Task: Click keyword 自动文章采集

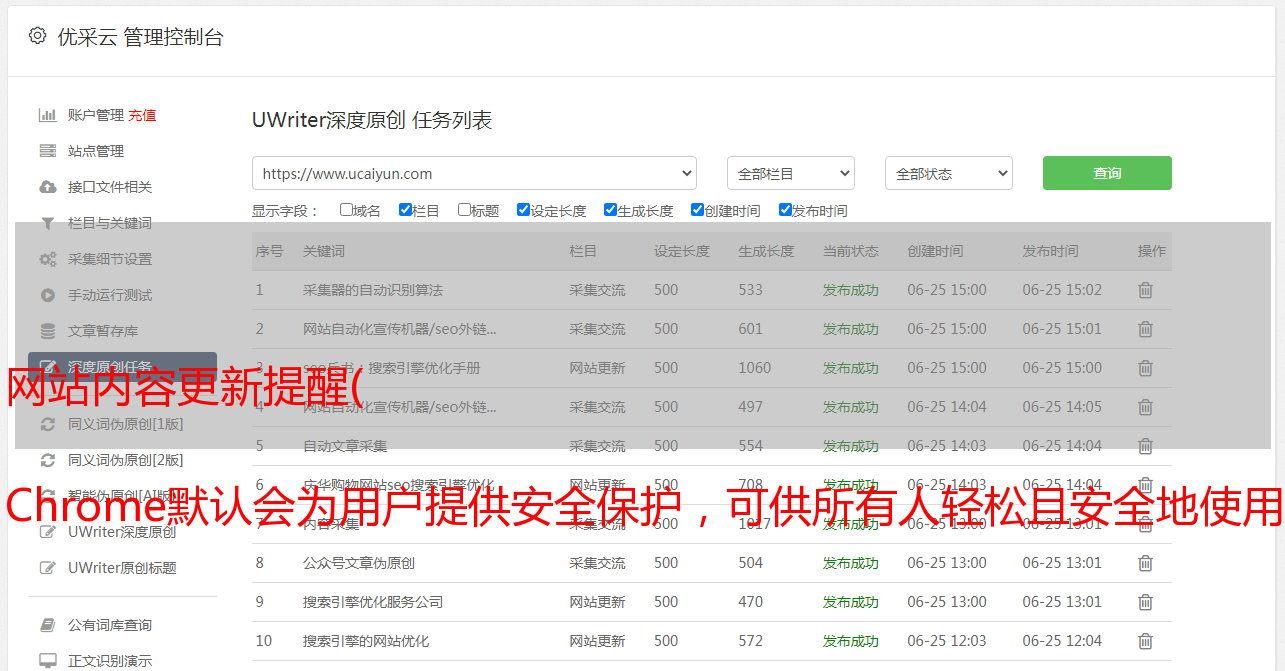Action: pyautogui.click(x=345, y=446)
